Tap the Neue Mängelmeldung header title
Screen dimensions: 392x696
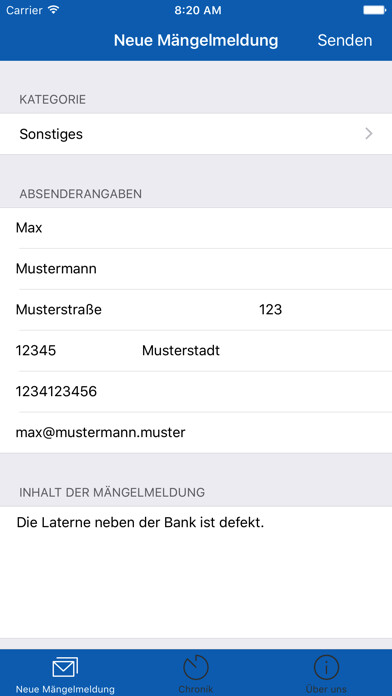pos(196,40)
